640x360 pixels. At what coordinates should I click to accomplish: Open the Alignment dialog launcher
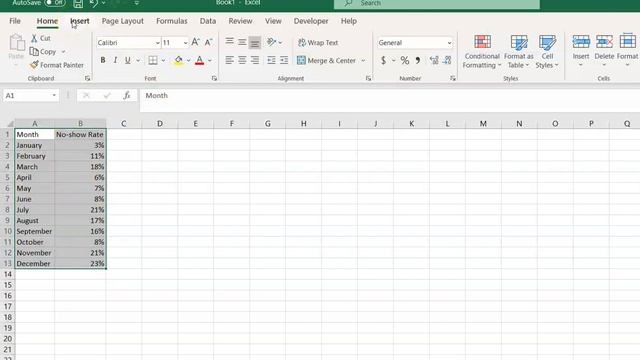[x=368, y=78]
